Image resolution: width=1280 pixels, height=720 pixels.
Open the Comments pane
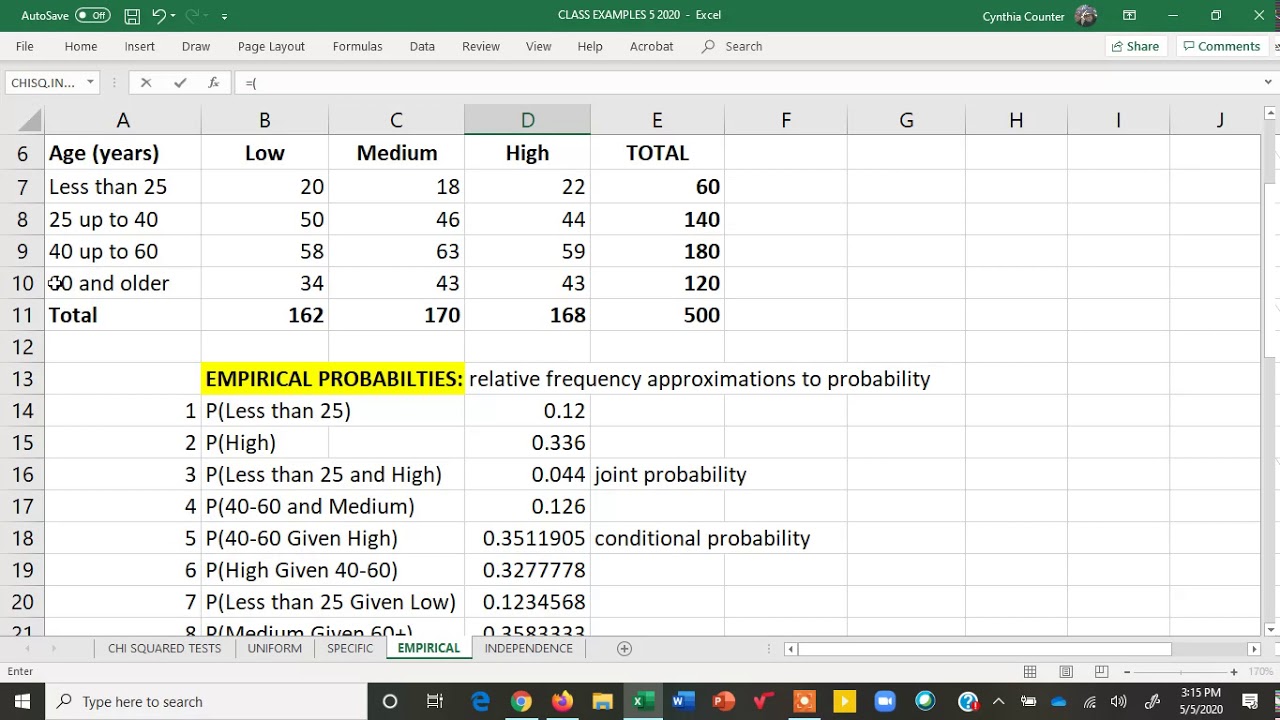pos(1222,46)
